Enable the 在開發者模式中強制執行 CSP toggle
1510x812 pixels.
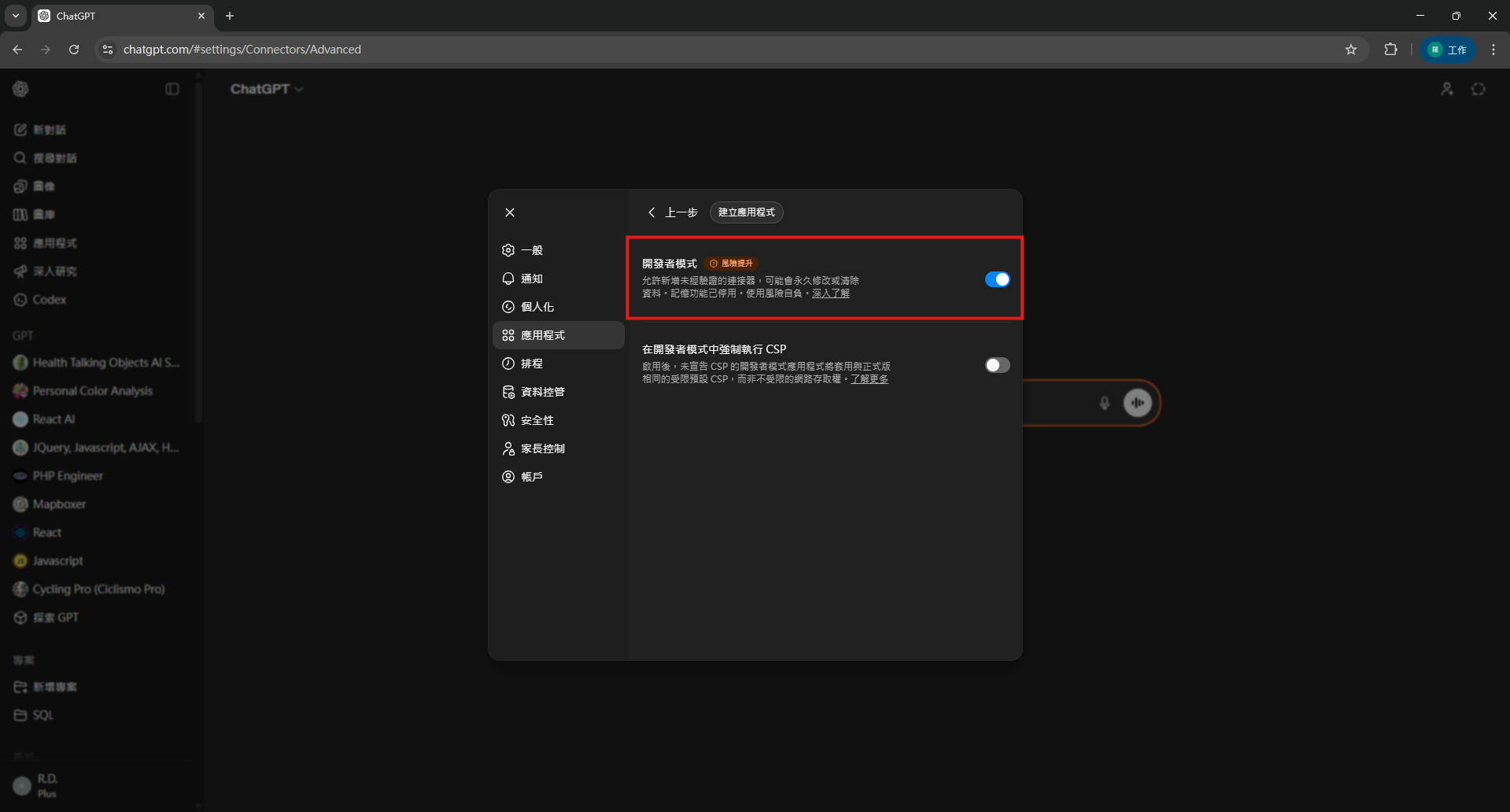(997, 365)
